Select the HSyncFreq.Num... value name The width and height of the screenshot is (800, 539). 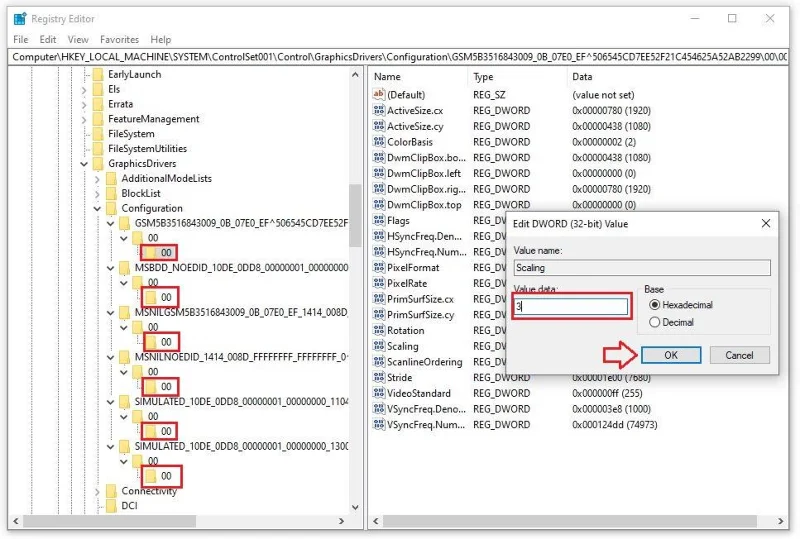[x=427, y=252]
